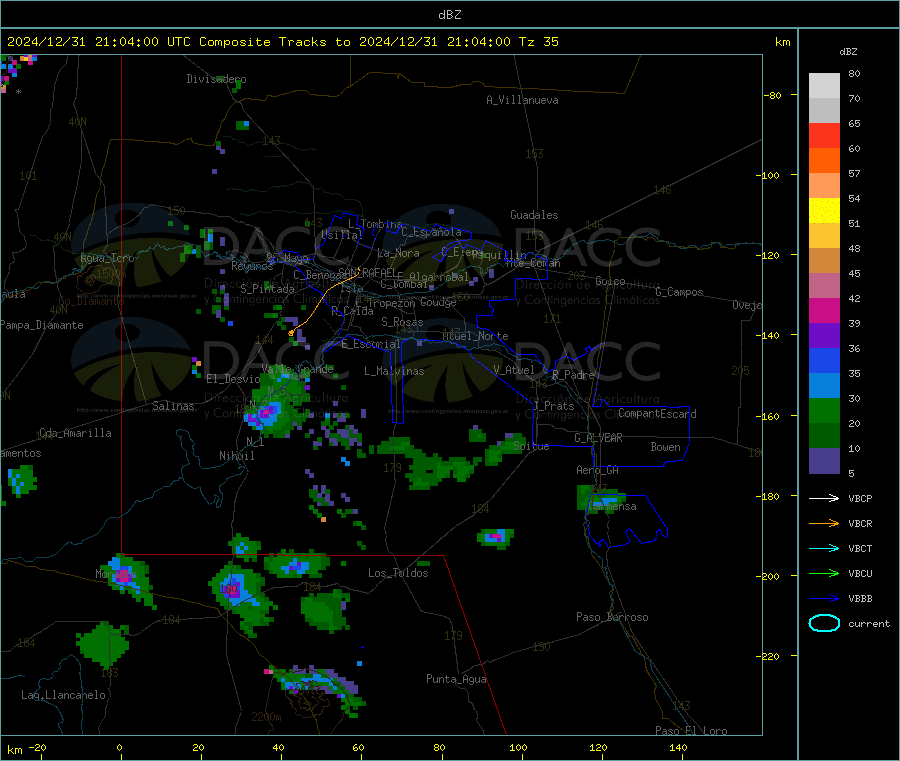Click the Pampa_Diamante place label

pos(42,325)
